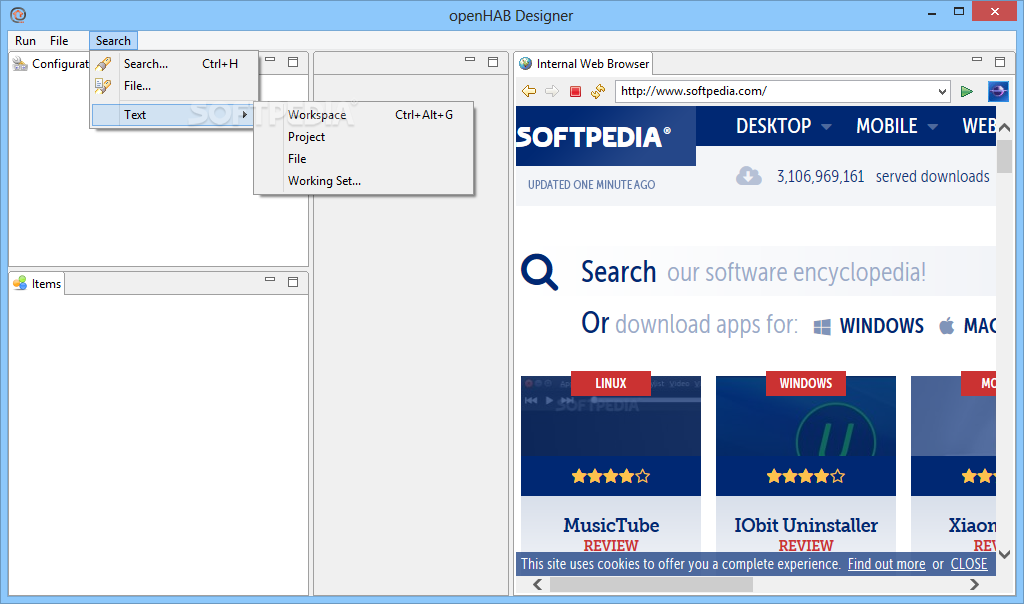This screenshot has width=1024, height=604.
Task: Click the Softpedia logo
Action: (594, 136)
